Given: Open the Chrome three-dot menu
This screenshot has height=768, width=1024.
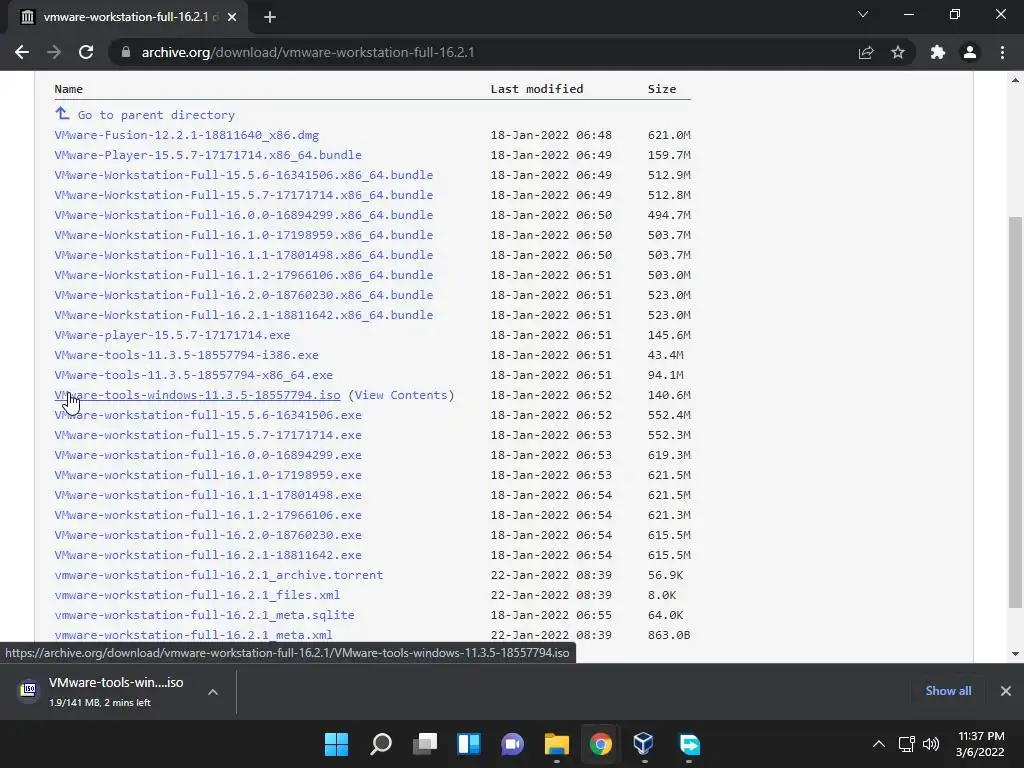Looking at the screenshot, I should click(1002, 52).
